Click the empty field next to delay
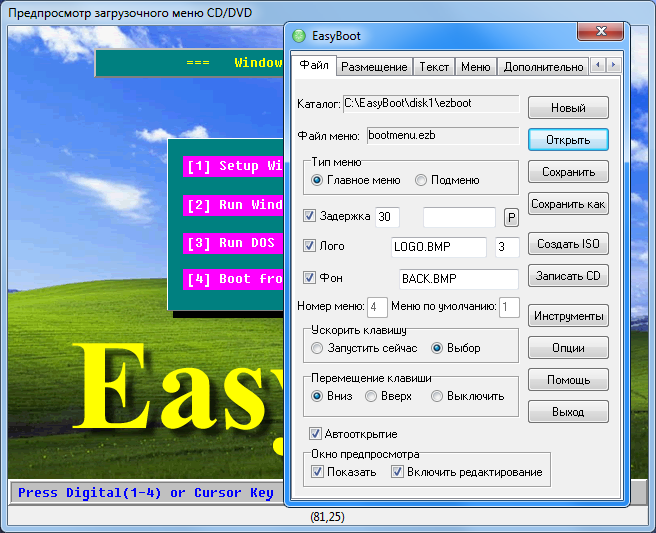Viewport: 656px width, 533px height. point(459,217)
